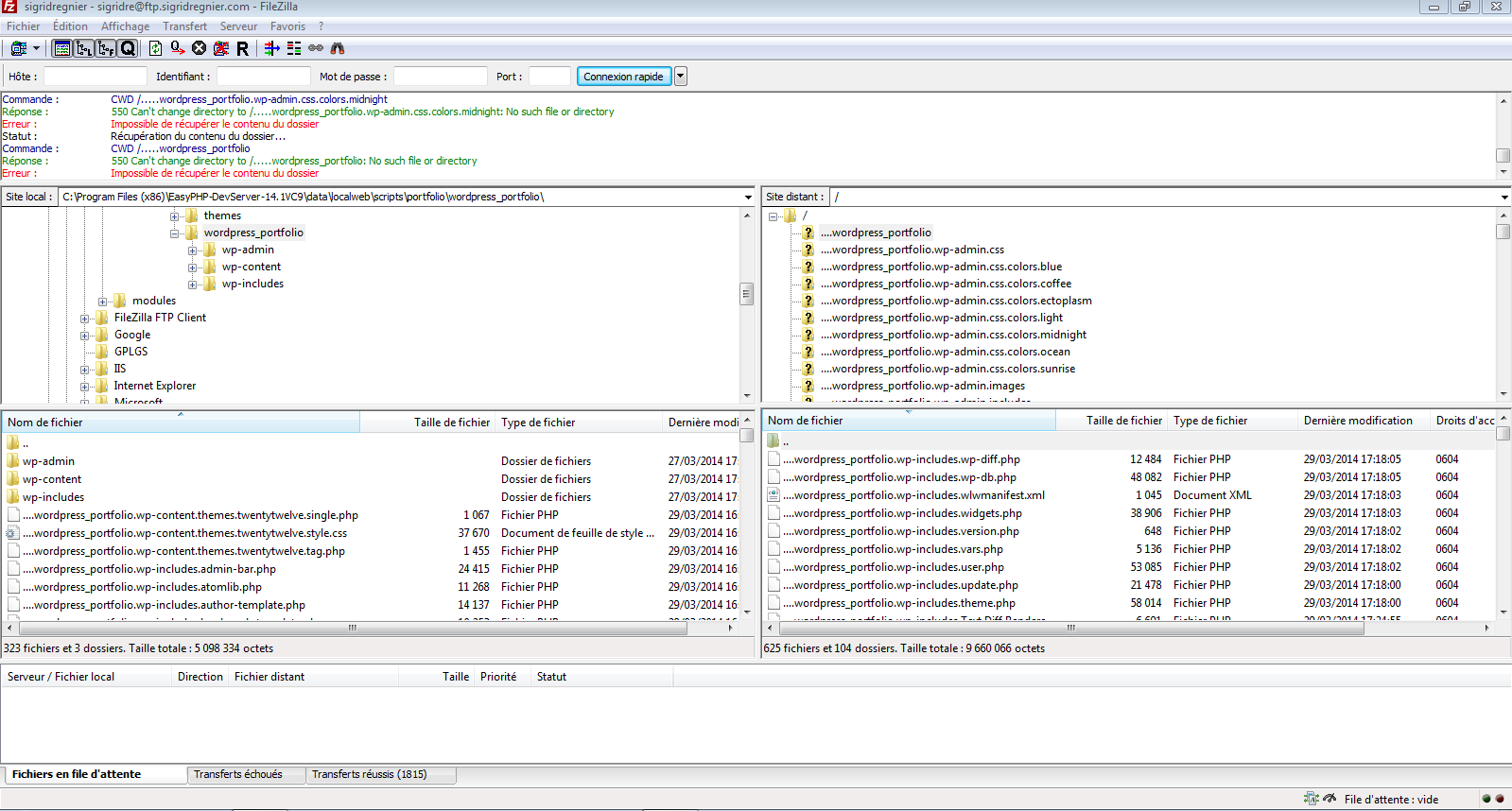The height and width of the screenshot is (811, 1512).
Task: Open the Transfert menu
Action: click(x=184, y=26)
